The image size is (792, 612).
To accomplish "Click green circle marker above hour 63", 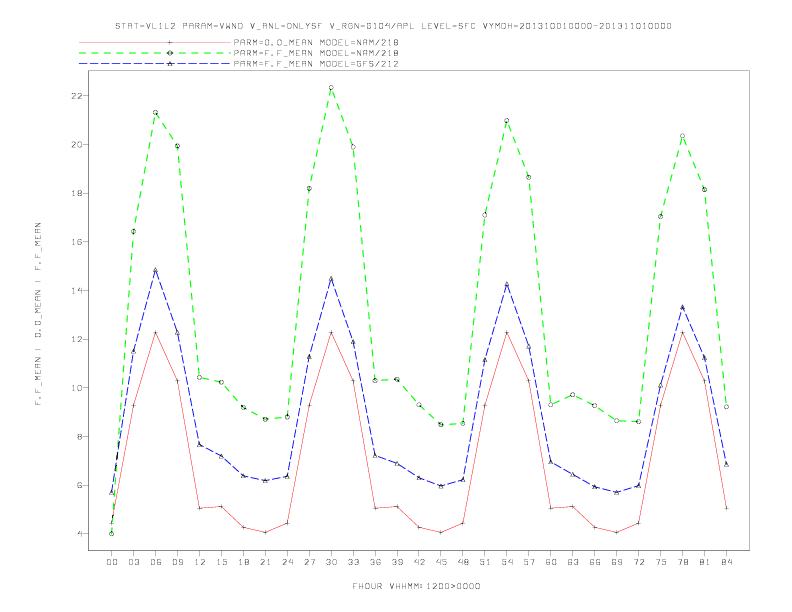I will [x=572, y=395].
